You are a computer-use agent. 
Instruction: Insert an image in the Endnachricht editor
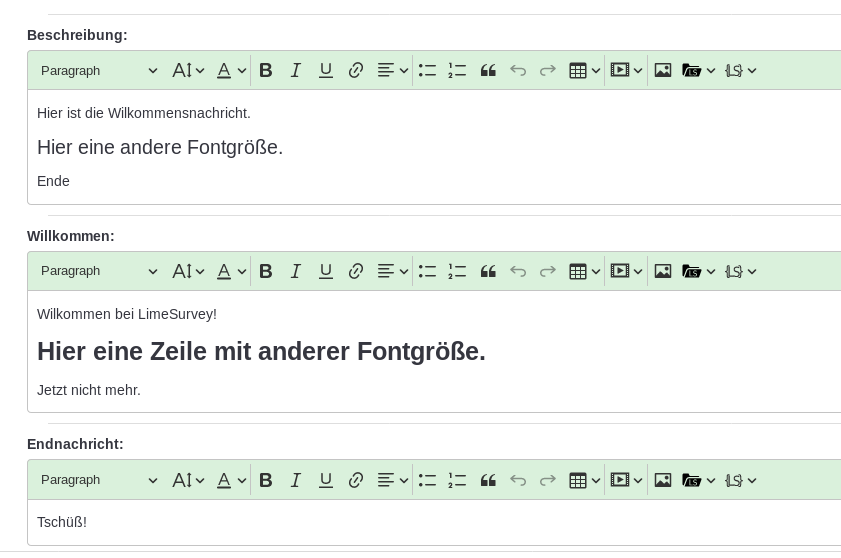coord(663,480)
